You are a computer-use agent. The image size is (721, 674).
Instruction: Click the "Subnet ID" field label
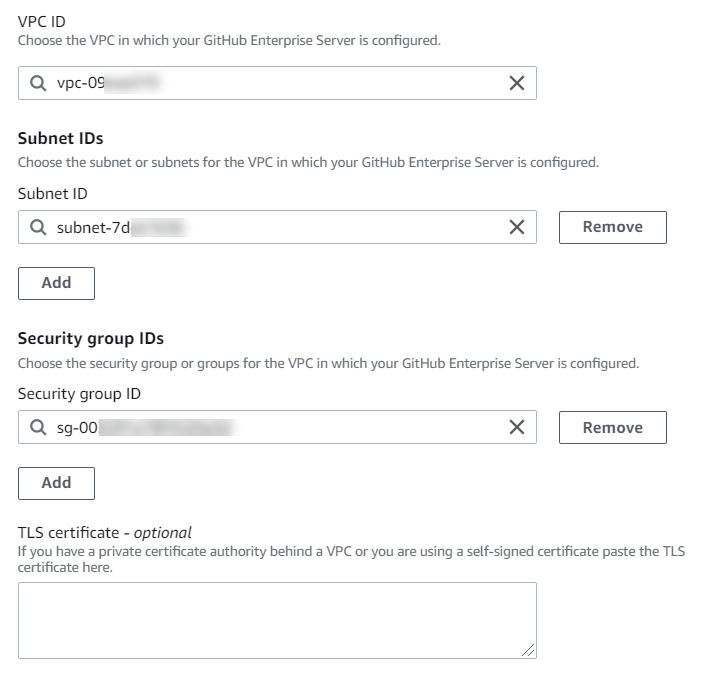coord(52,194)
